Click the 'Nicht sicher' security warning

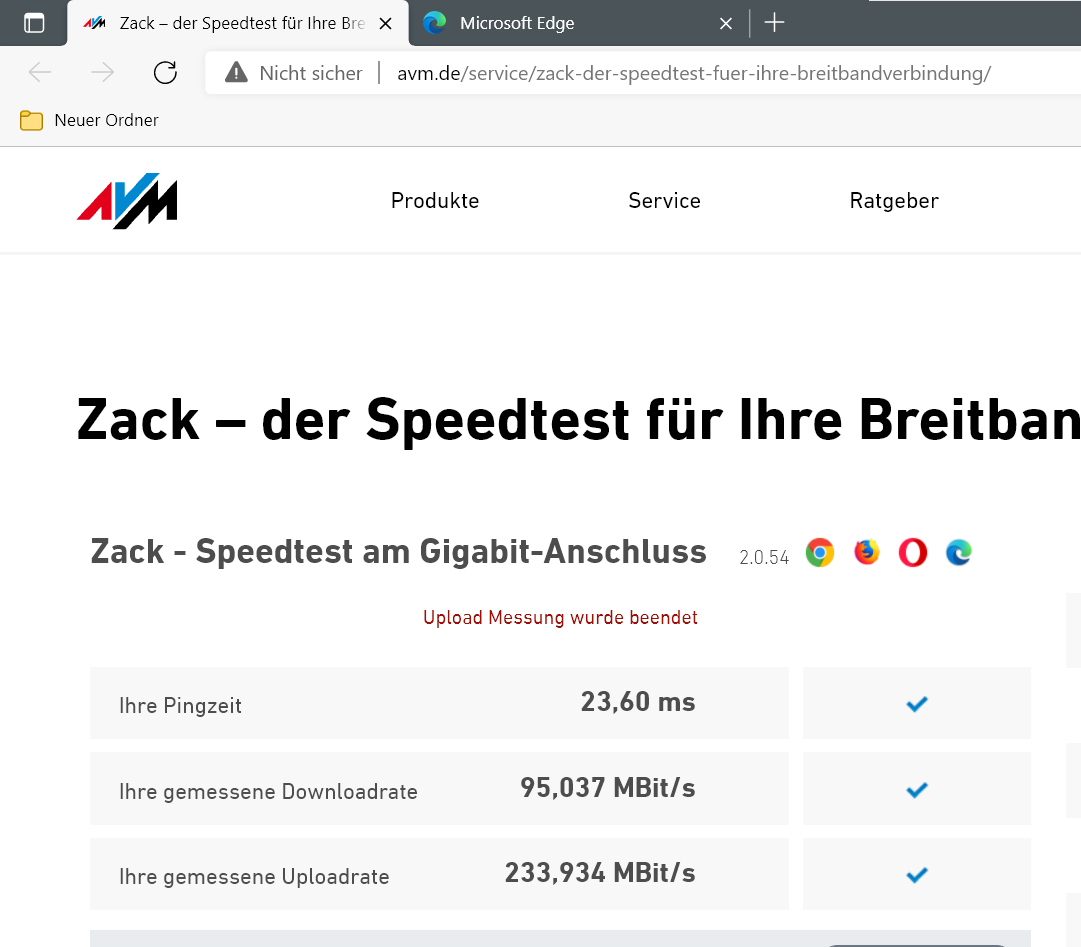pyautogui.click(x=293, y=73)
